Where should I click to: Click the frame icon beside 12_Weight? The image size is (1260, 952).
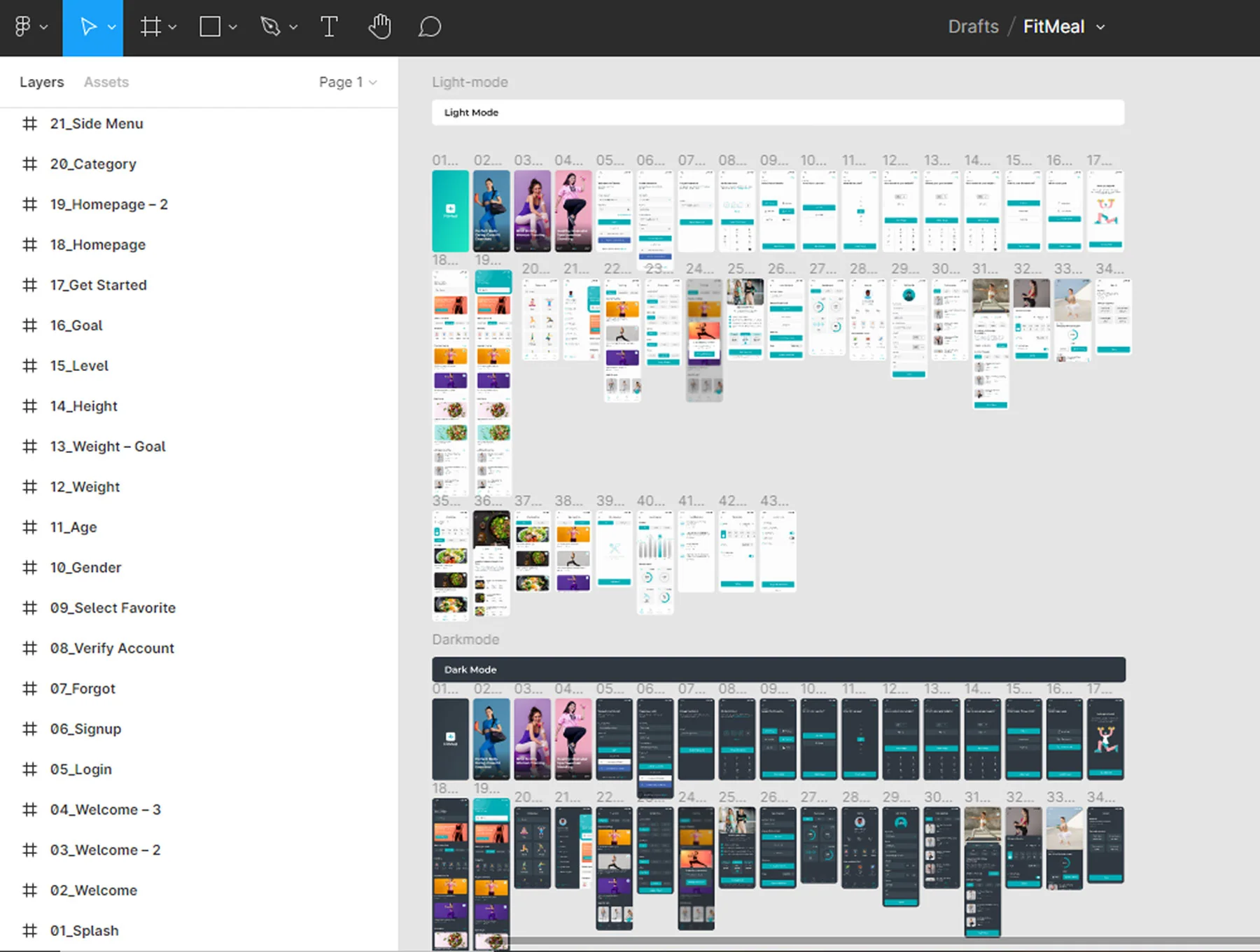[29, 486]
